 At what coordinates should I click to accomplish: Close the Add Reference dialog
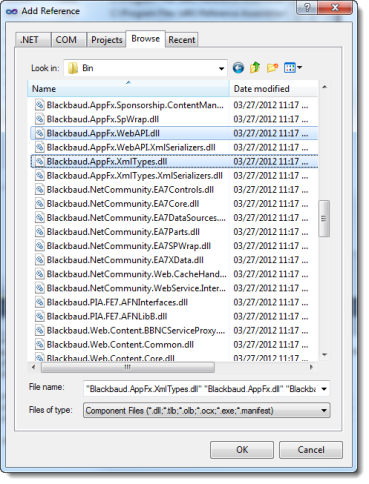coord(335,7)
